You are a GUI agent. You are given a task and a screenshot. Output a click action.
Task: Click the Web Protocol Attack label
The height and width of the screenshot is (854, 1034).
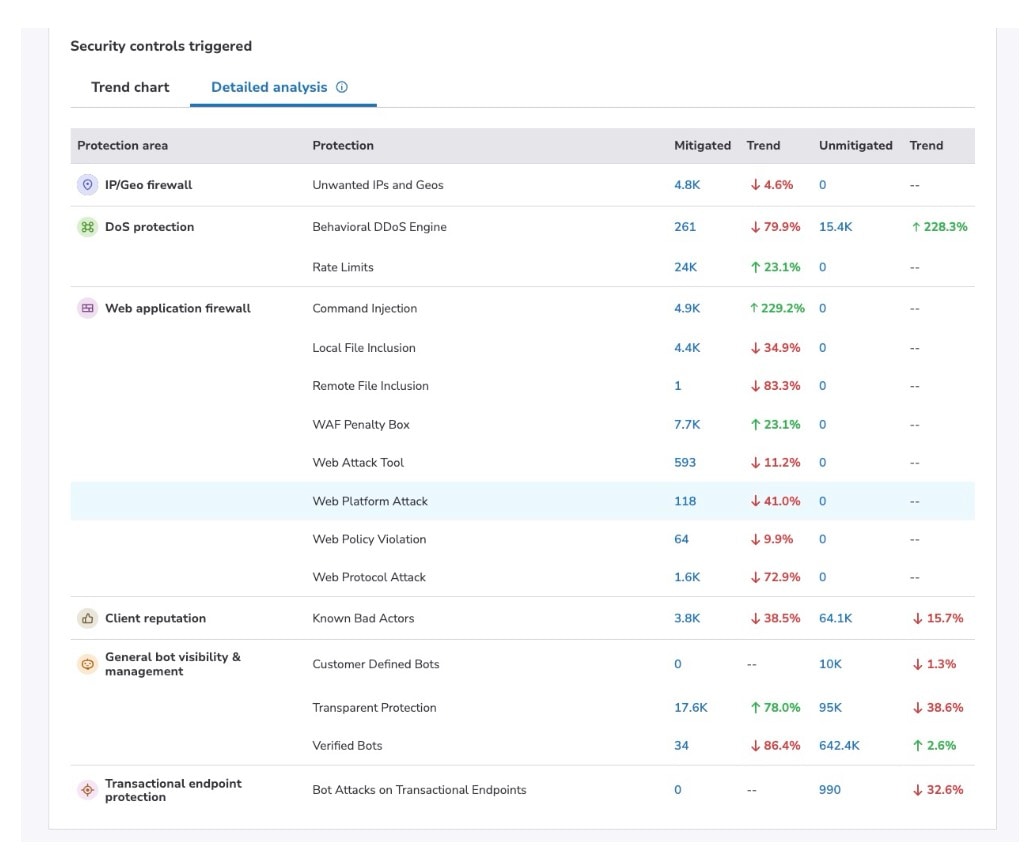point(369,577)
